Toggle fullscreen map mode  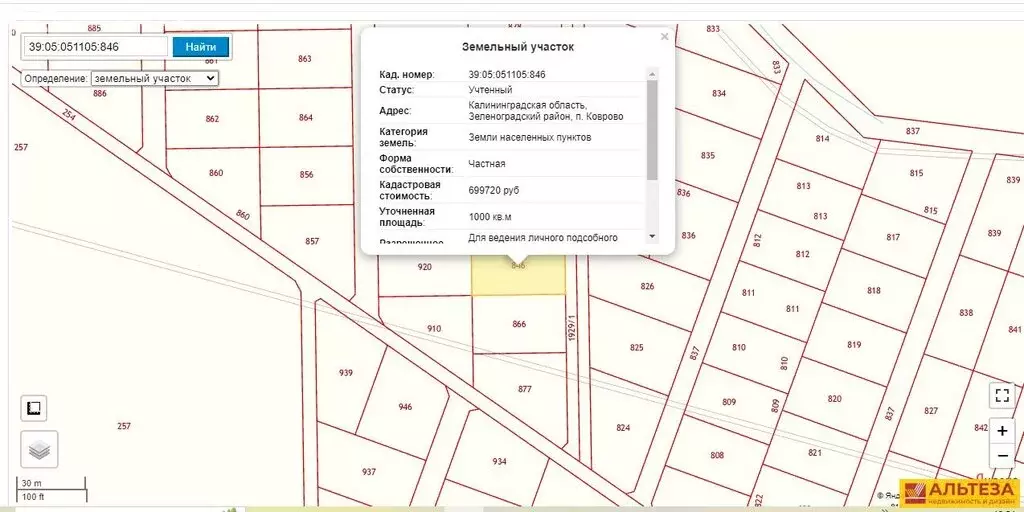pyautogui.click(x=1002, y=394)
